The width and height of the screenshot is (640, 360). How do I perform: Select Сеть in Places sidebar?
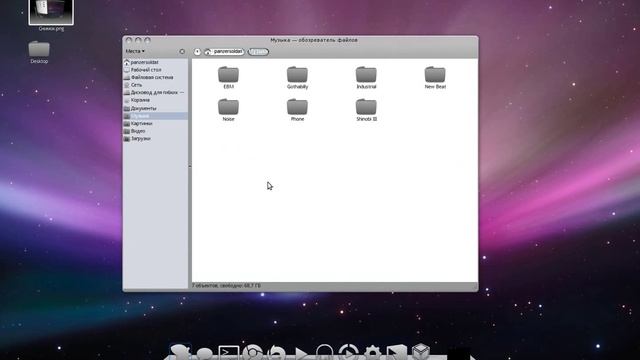[x=155, y=85]
